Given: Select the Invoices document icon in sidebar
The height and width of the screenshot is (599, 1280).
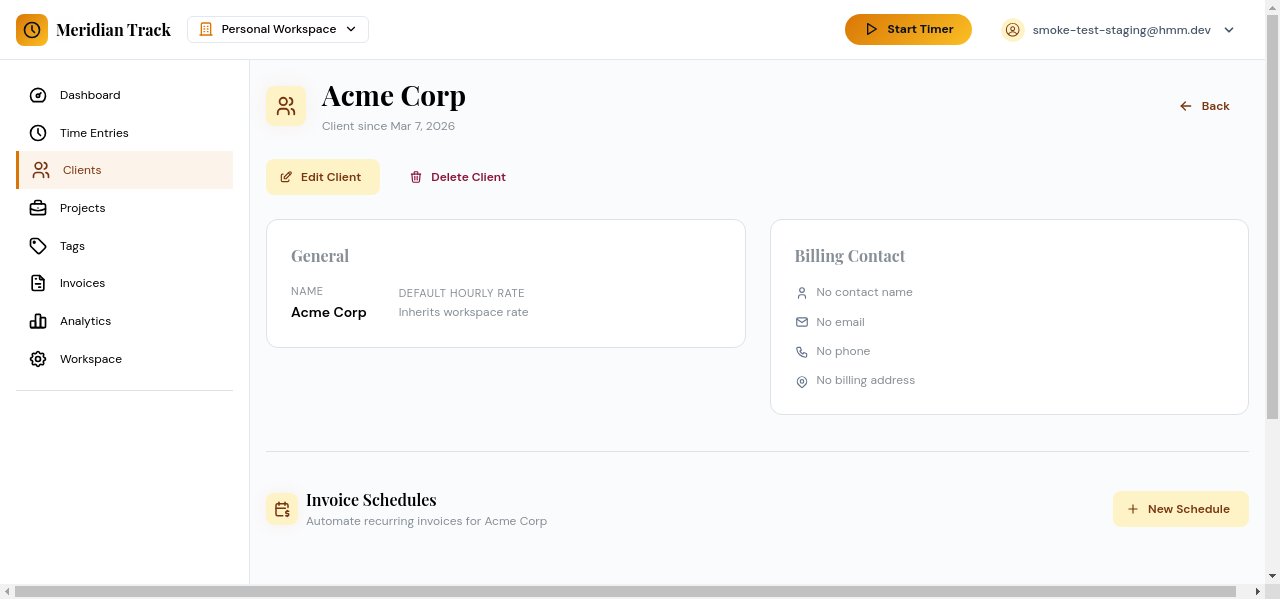Looking at the screenshot, I should 38,283.
